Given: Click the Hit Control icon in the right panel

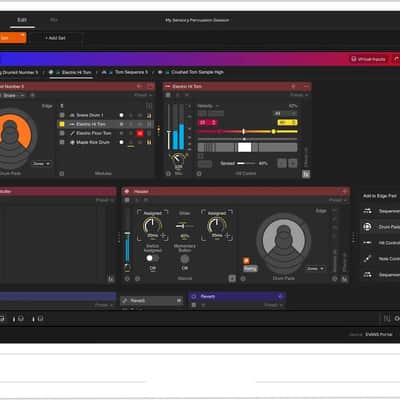Looking at the screenshot, I should [x=367, y=243].
